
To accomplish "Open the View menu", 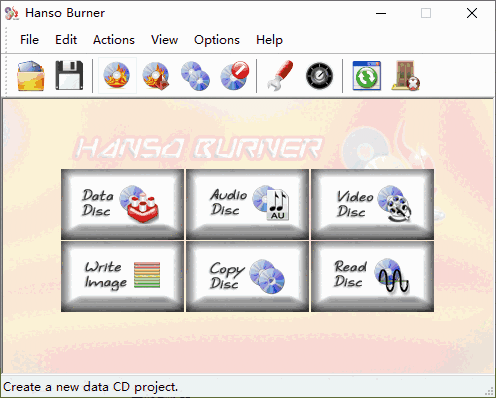I will [x=164, y=40].
